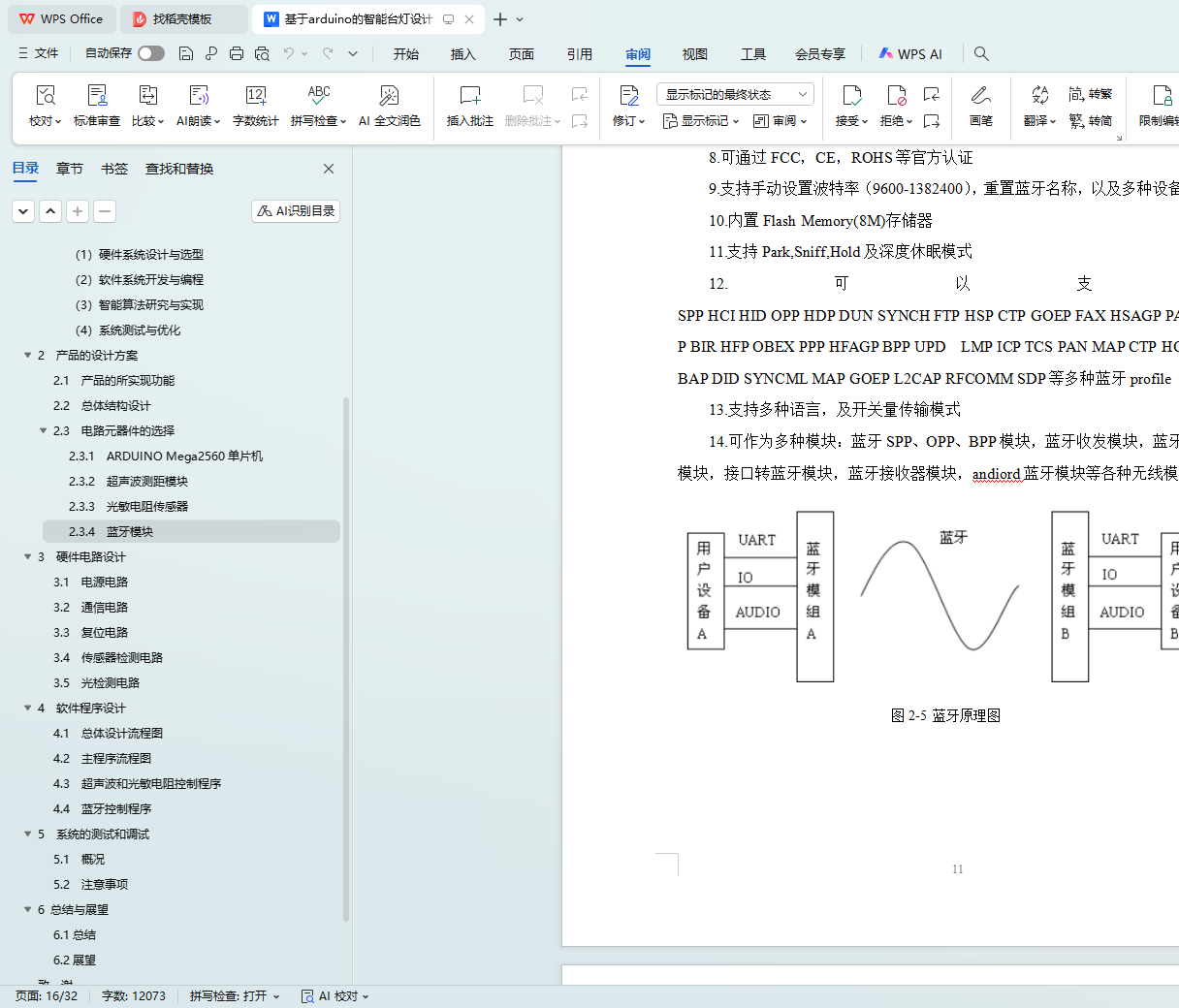
Task: Open the 书签 navigation pane tab
Action: (114, 169)
